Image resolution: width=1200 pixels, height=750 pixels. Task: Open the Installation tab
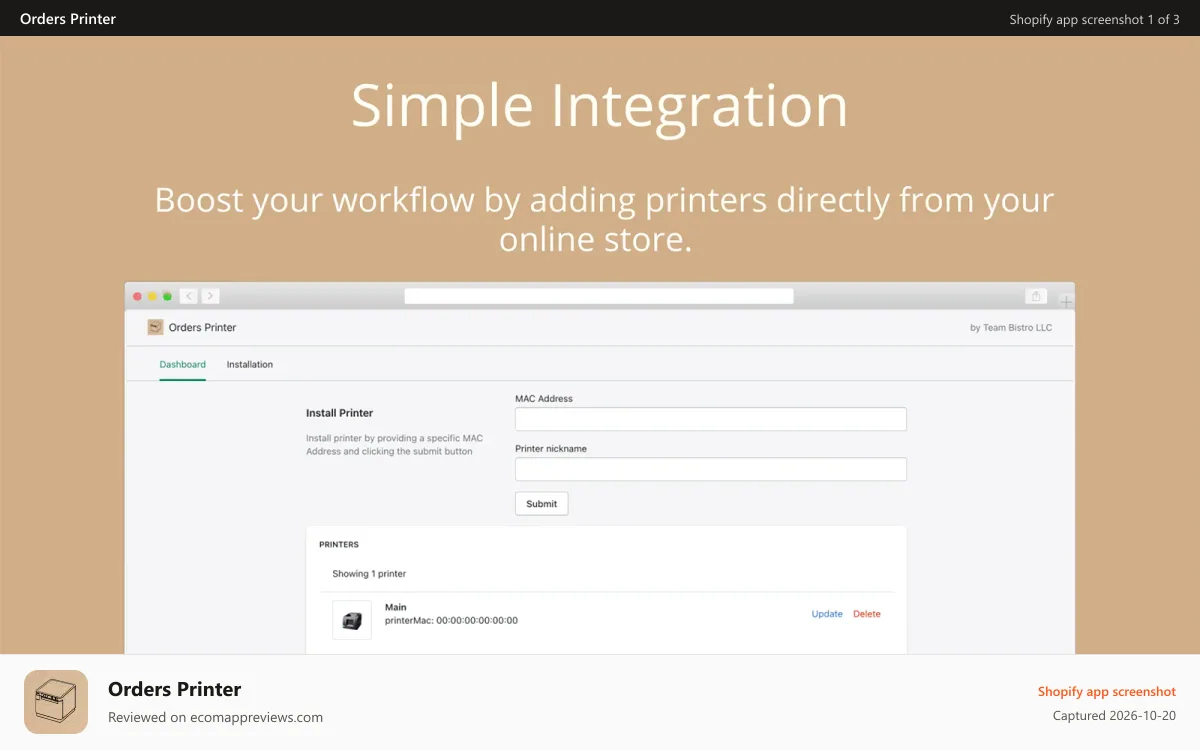pos(250,364)
